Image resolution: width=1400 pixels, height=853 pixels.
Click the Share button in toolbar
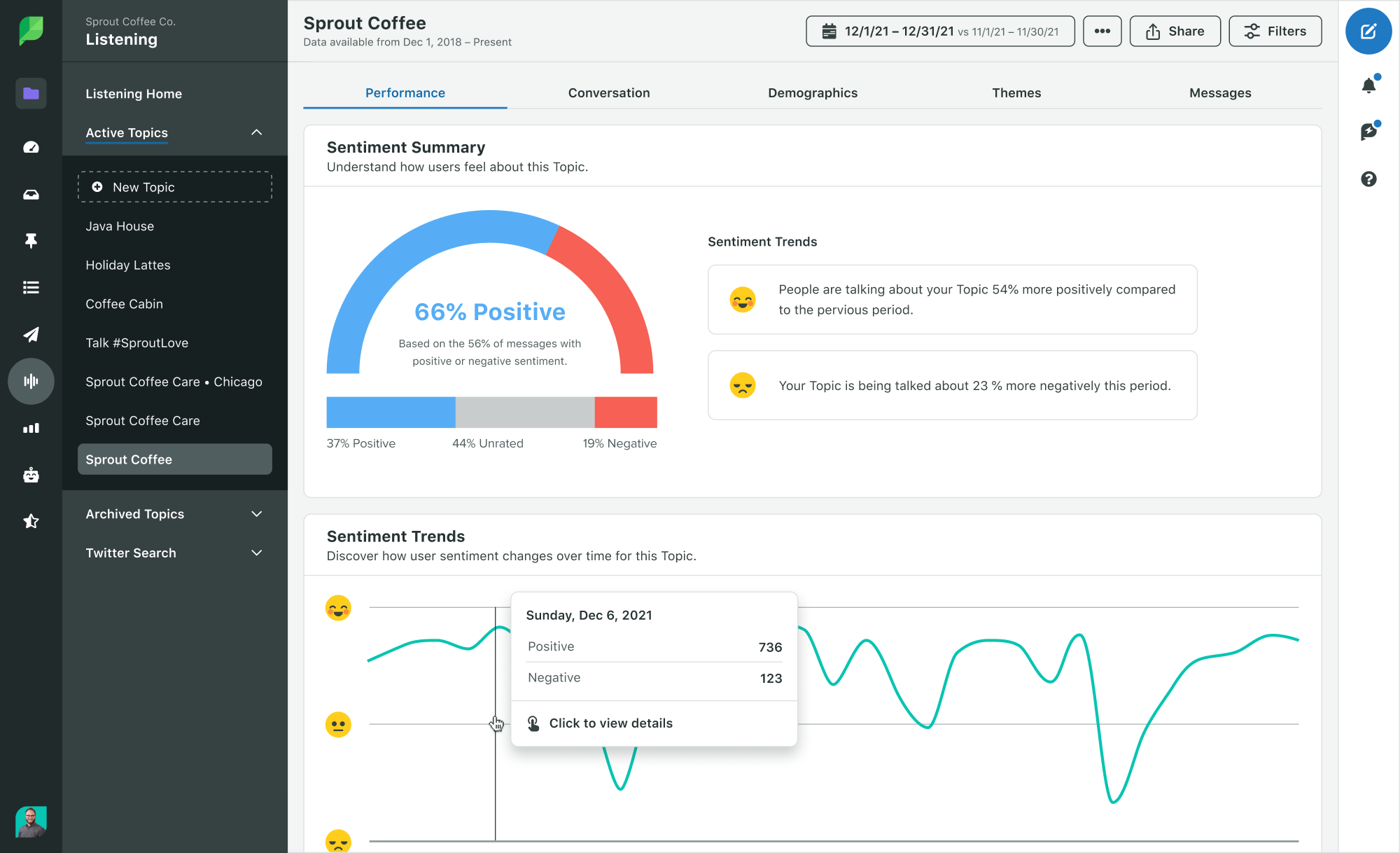[1174, 31]
